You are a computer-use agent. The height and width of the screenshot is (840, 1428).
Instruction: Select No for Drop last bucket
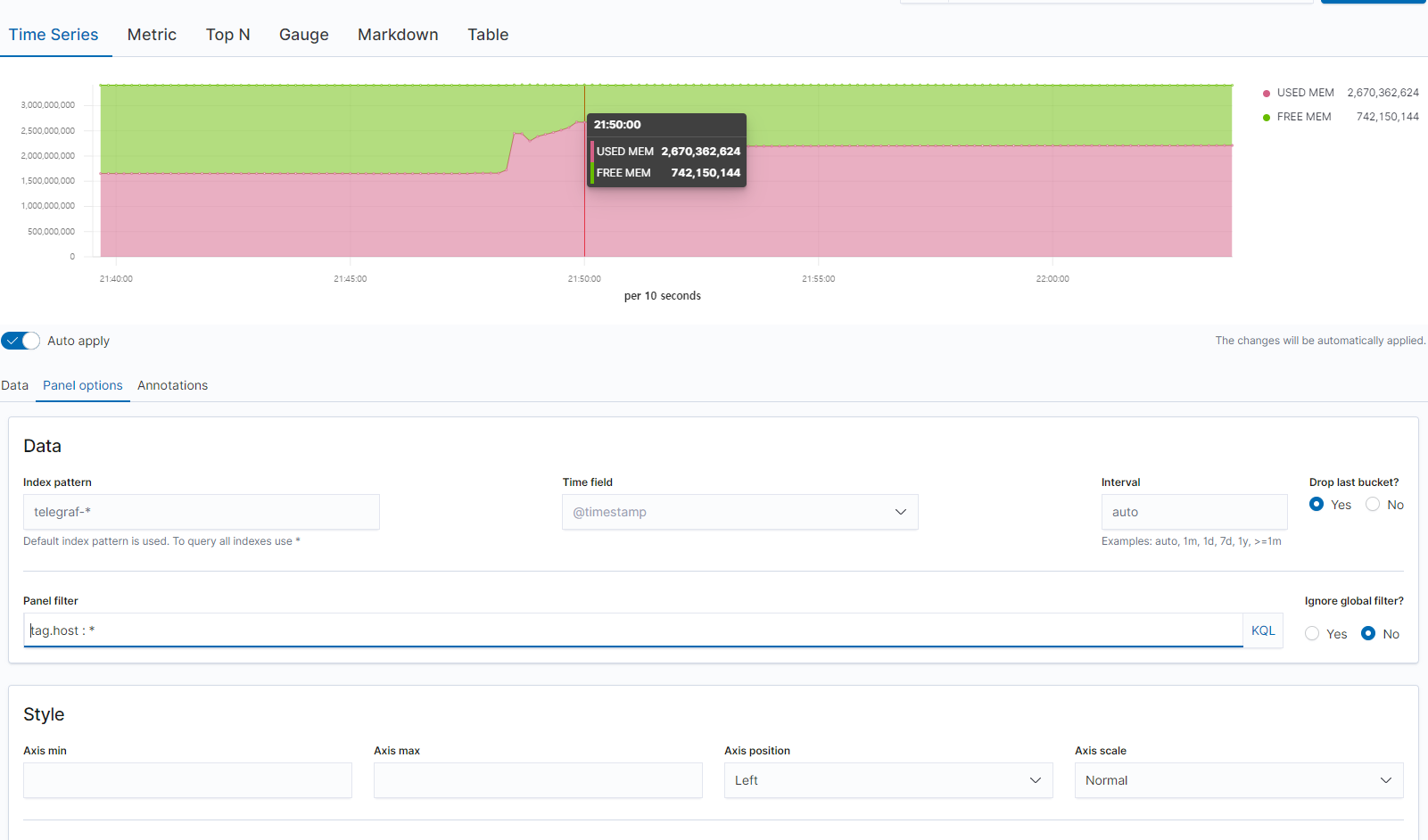point(1373,505)
